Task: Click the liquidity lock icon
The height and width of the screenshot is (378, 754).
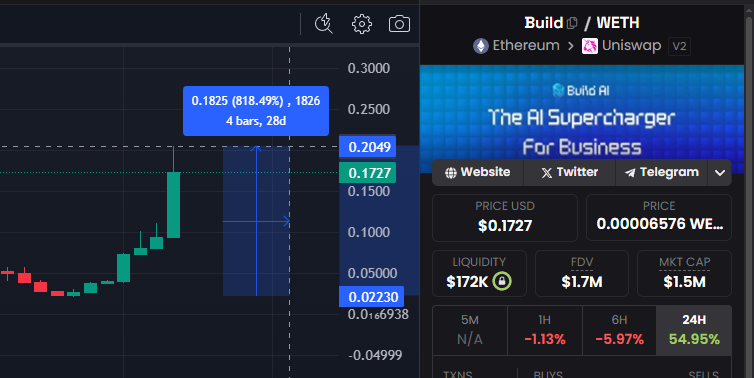Action: click(x=502, y=281)
